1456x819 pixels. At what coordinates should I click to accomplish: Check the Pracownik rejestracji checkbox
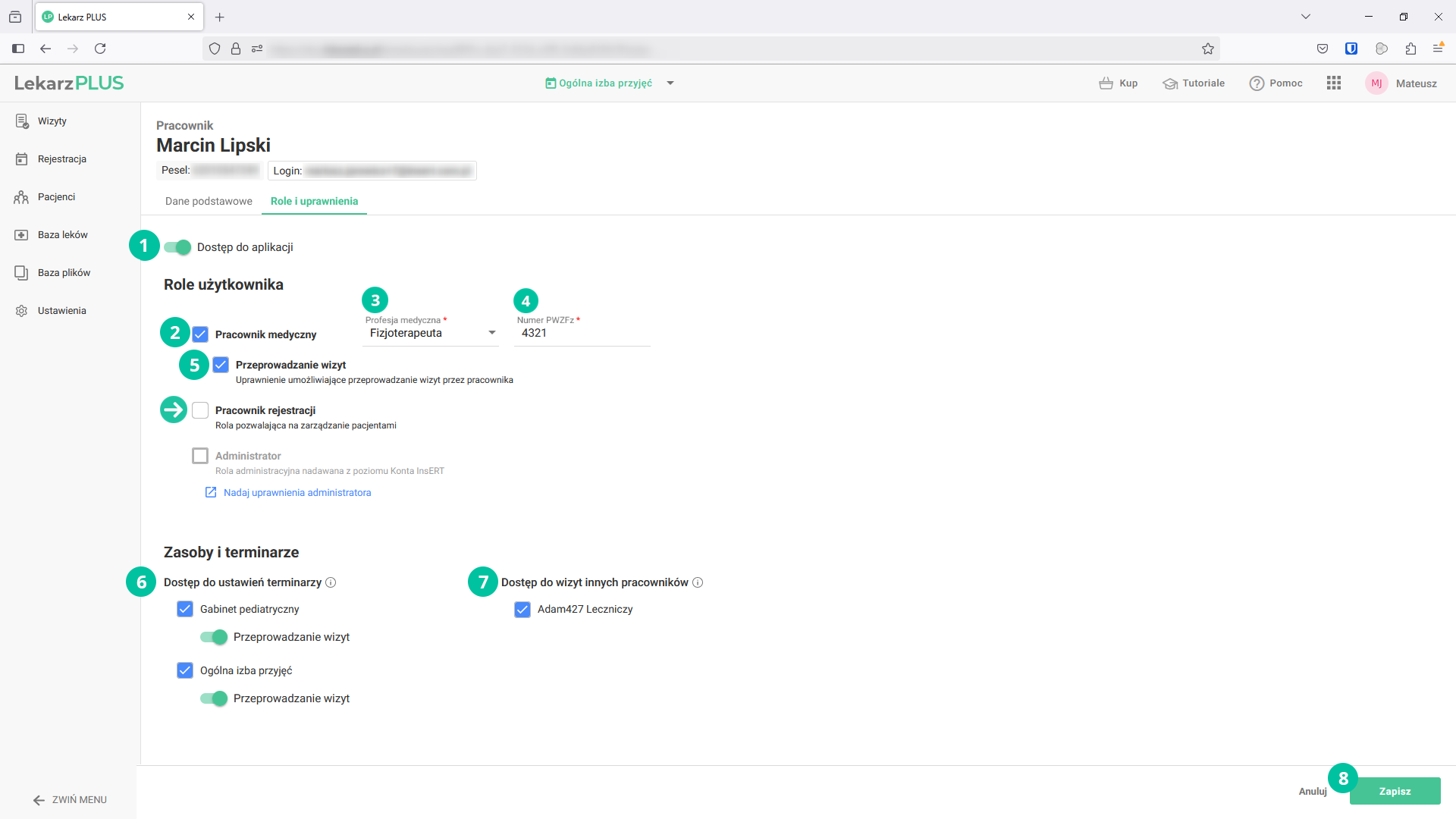200,410
